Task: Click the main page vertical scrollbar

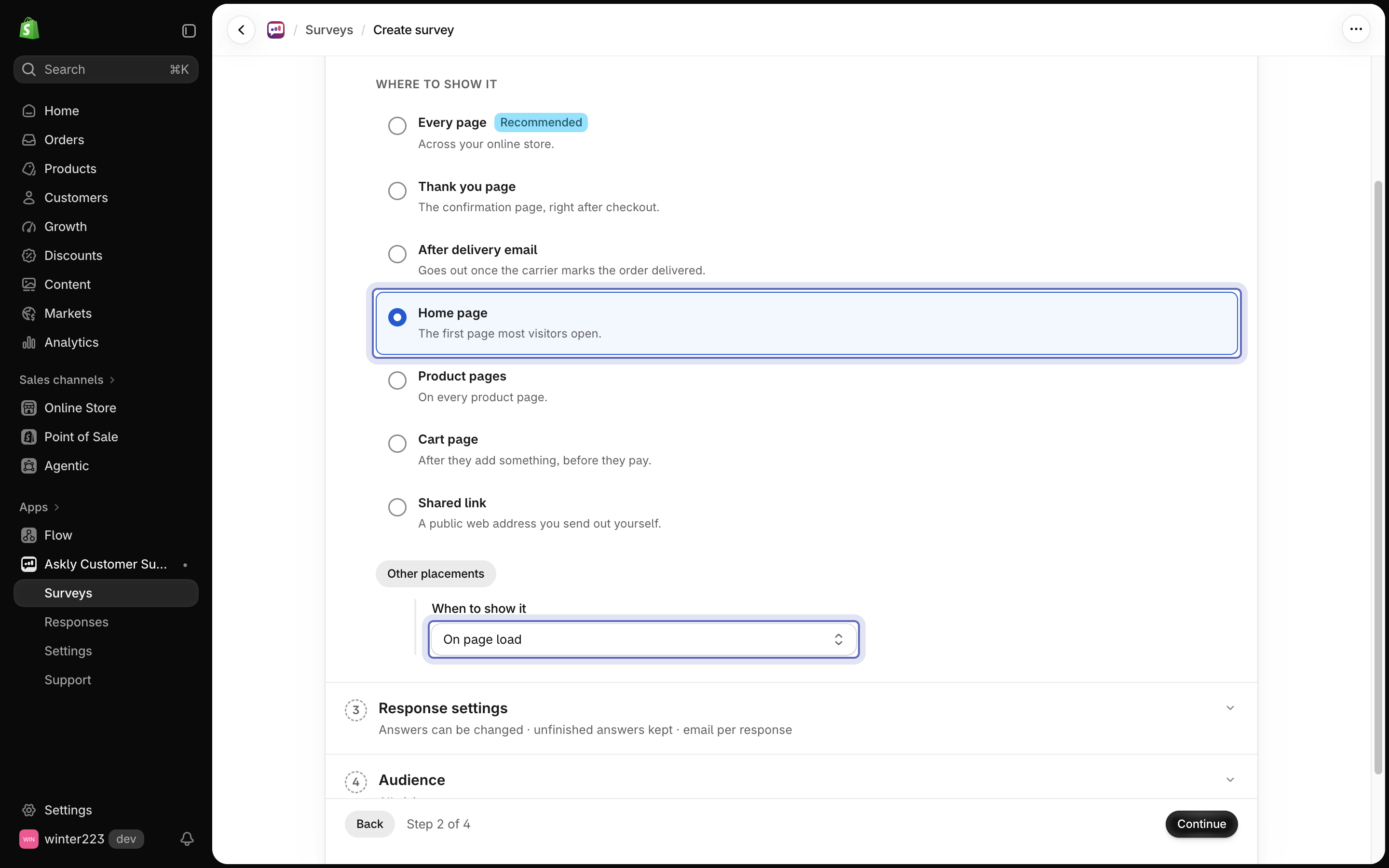Action: 1378,477
